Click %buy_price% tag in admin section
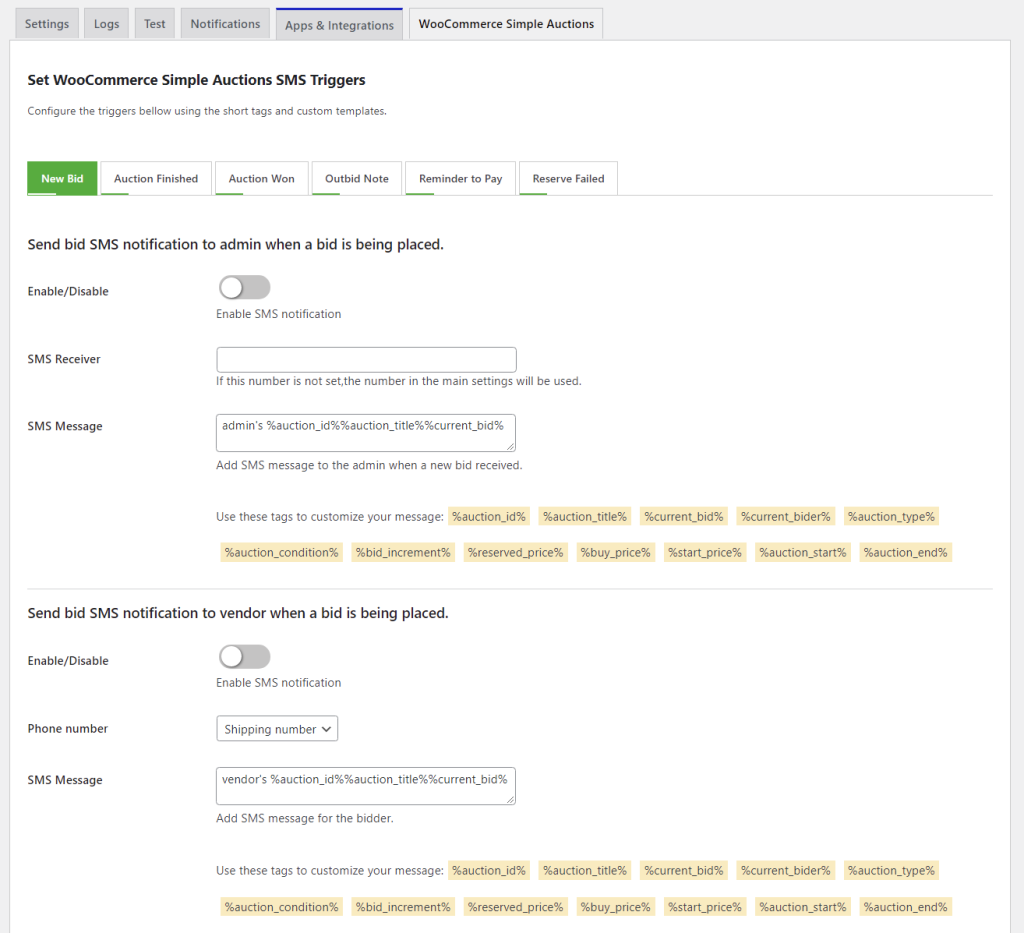Screen dimensions: 1024x933 [615, 552]
